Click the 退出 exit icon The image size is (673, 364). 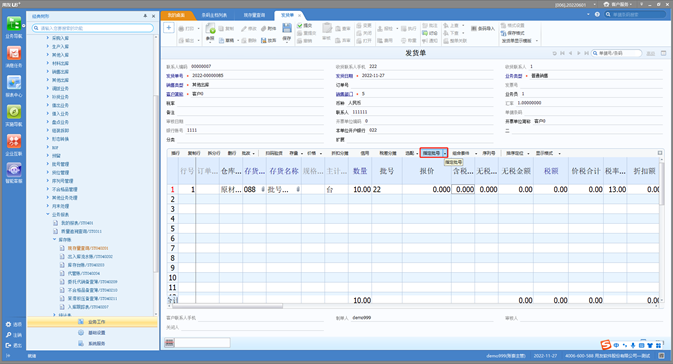click(8, 345)
